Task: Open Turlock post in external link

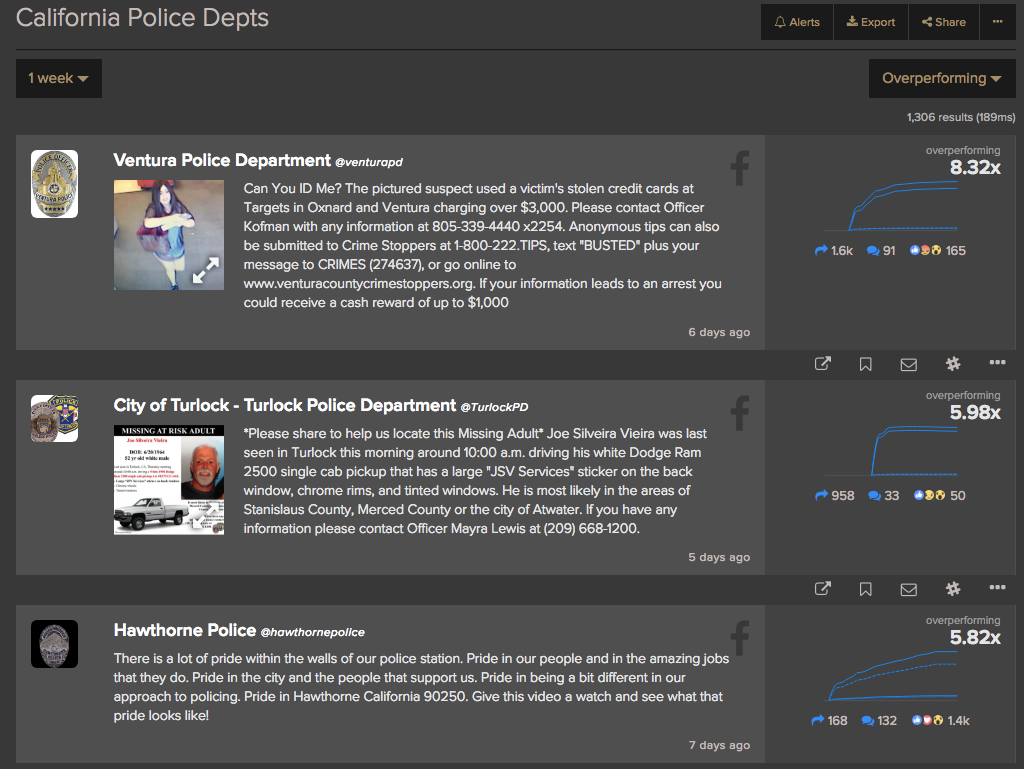Action: coord(823,589)
